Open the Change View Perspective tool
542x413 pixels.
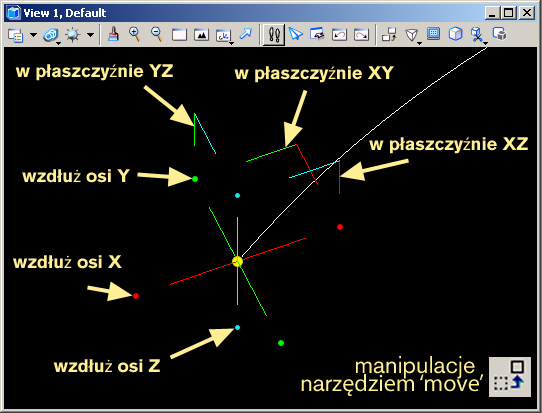412,35
